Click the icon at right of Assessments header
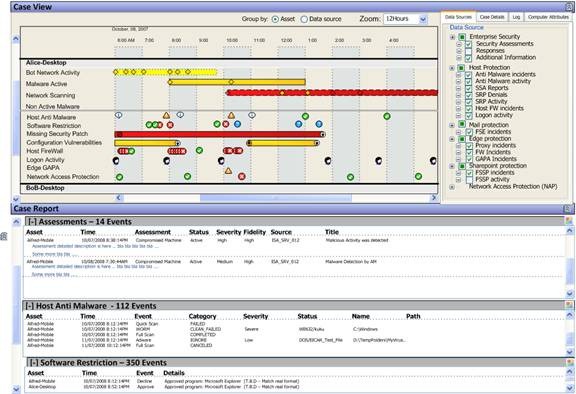 (569, 221)
